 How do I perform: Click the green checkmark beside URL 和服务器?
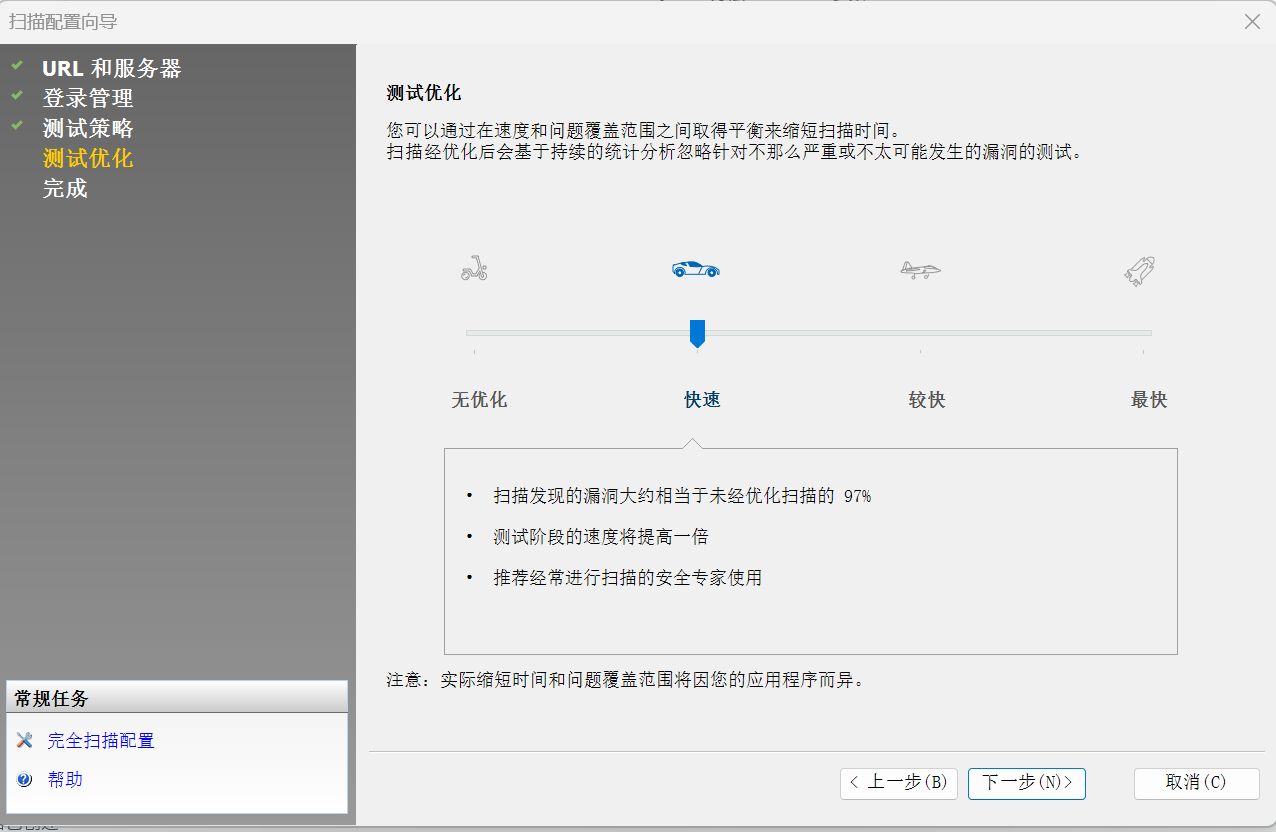point(17,67)
